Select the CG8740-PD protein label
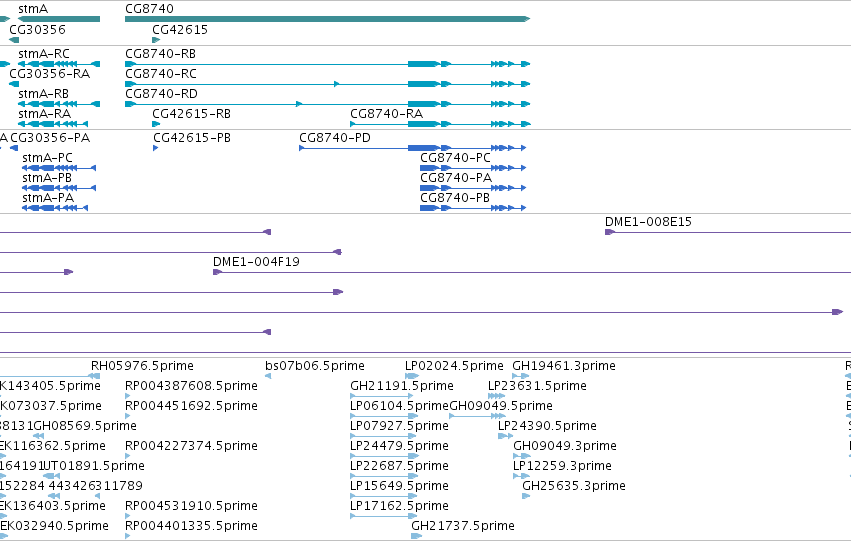Viewport: 851px width, 541px height. [x=335, y=138]
